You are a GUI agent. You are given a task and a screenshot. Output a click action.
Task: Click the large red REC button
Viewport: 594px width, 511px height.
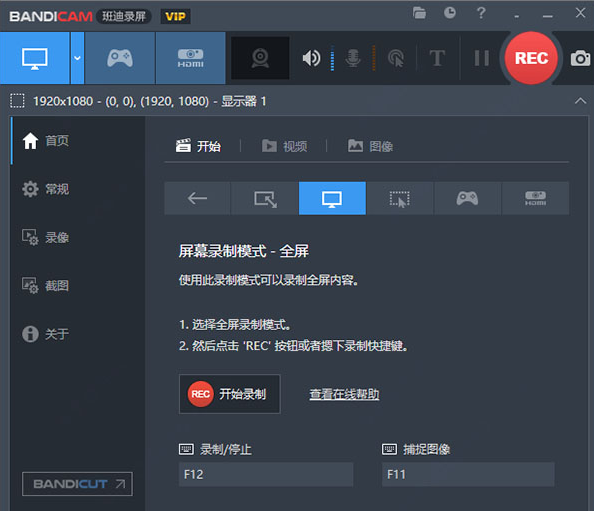coord(531,58)
